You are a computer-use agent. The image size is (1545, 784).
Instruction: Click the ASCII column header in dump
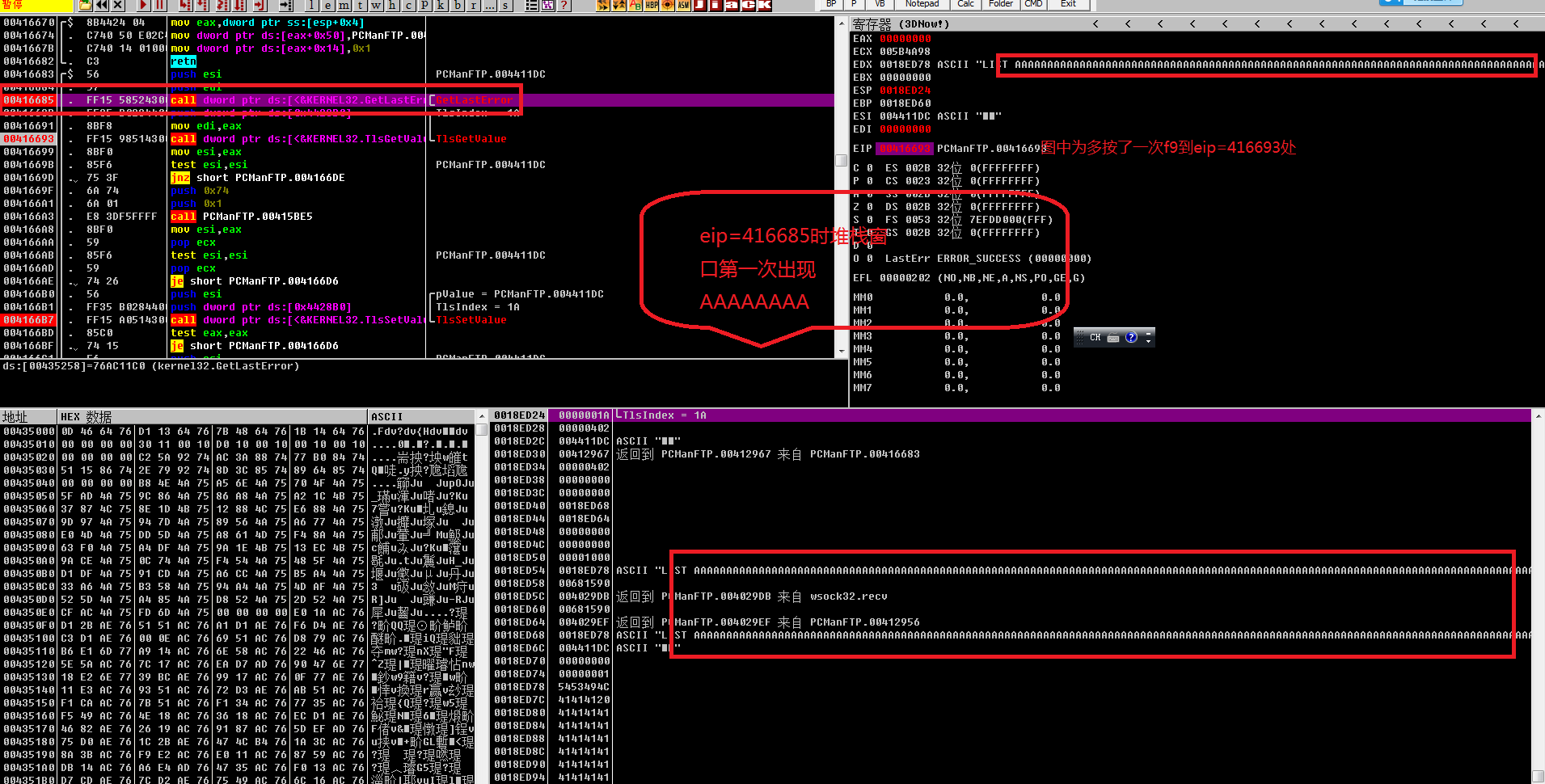pos(420,417)
